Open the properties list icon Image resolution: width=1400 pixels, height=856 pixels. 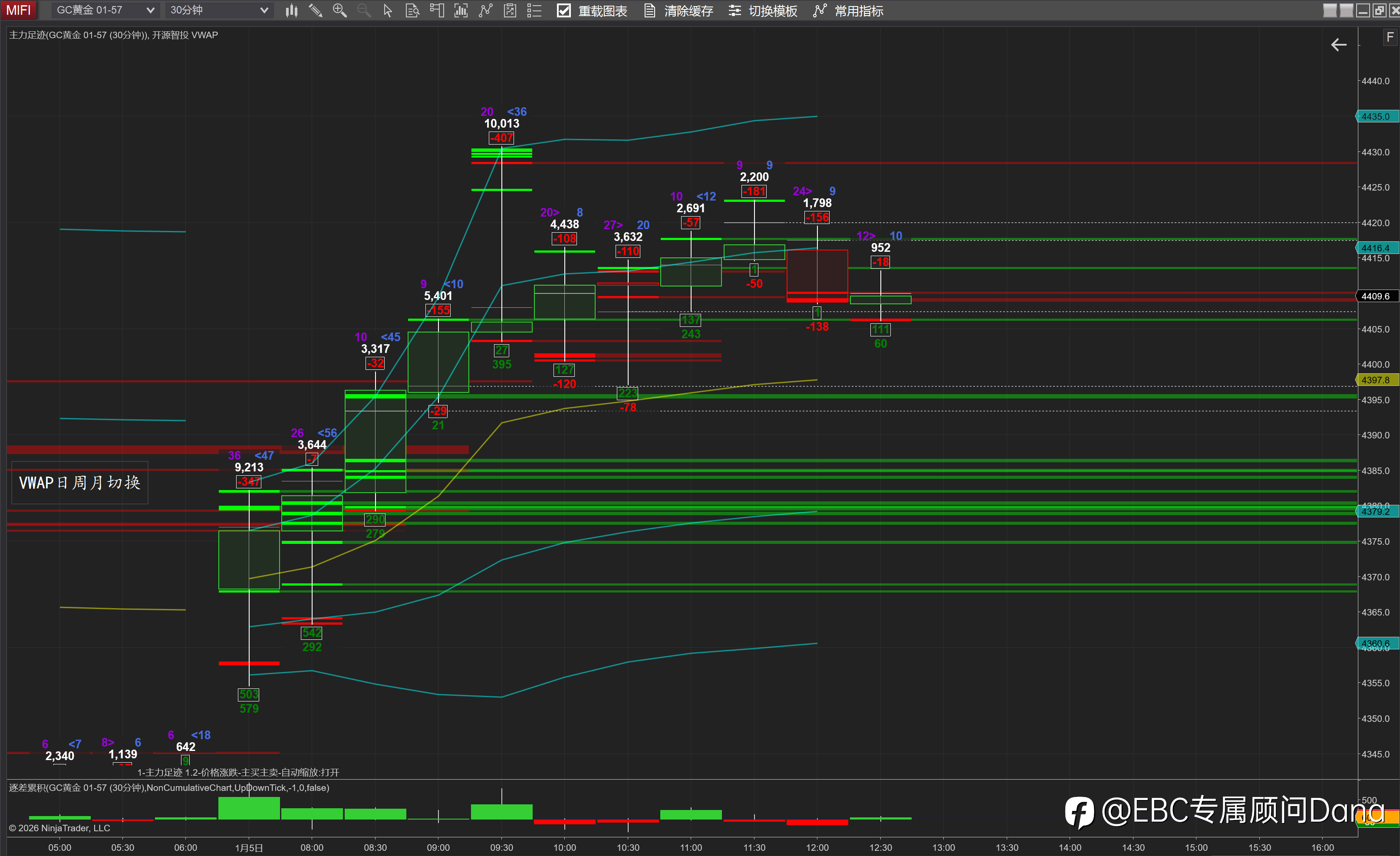click(x=534, y=10)
